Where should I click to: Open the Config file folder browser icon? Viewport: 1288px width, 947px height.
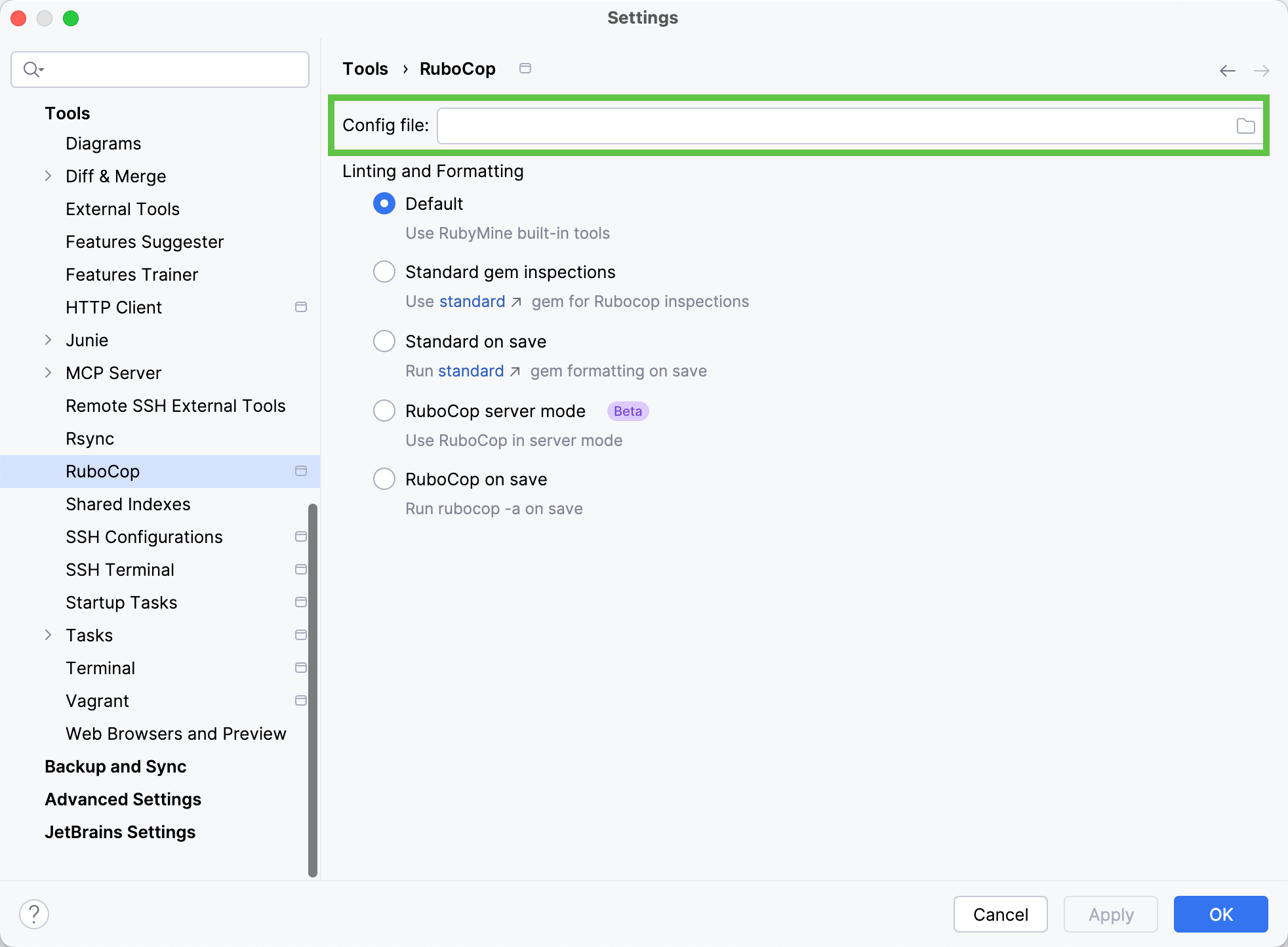(1244, 125)
